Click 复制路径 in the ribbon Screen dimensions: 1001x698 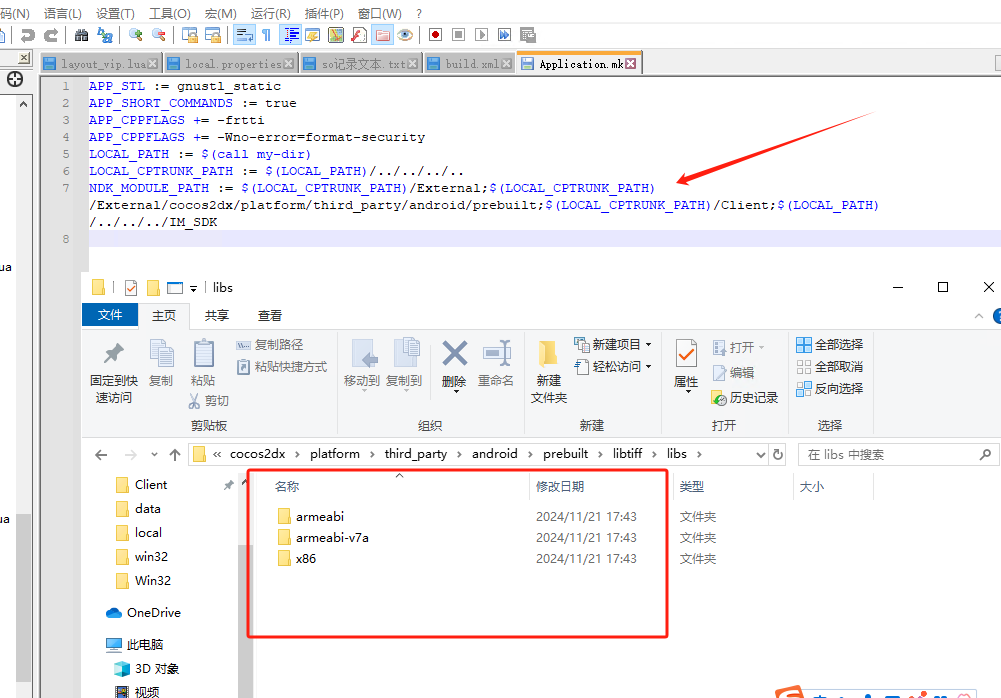[x=269, y=345]
